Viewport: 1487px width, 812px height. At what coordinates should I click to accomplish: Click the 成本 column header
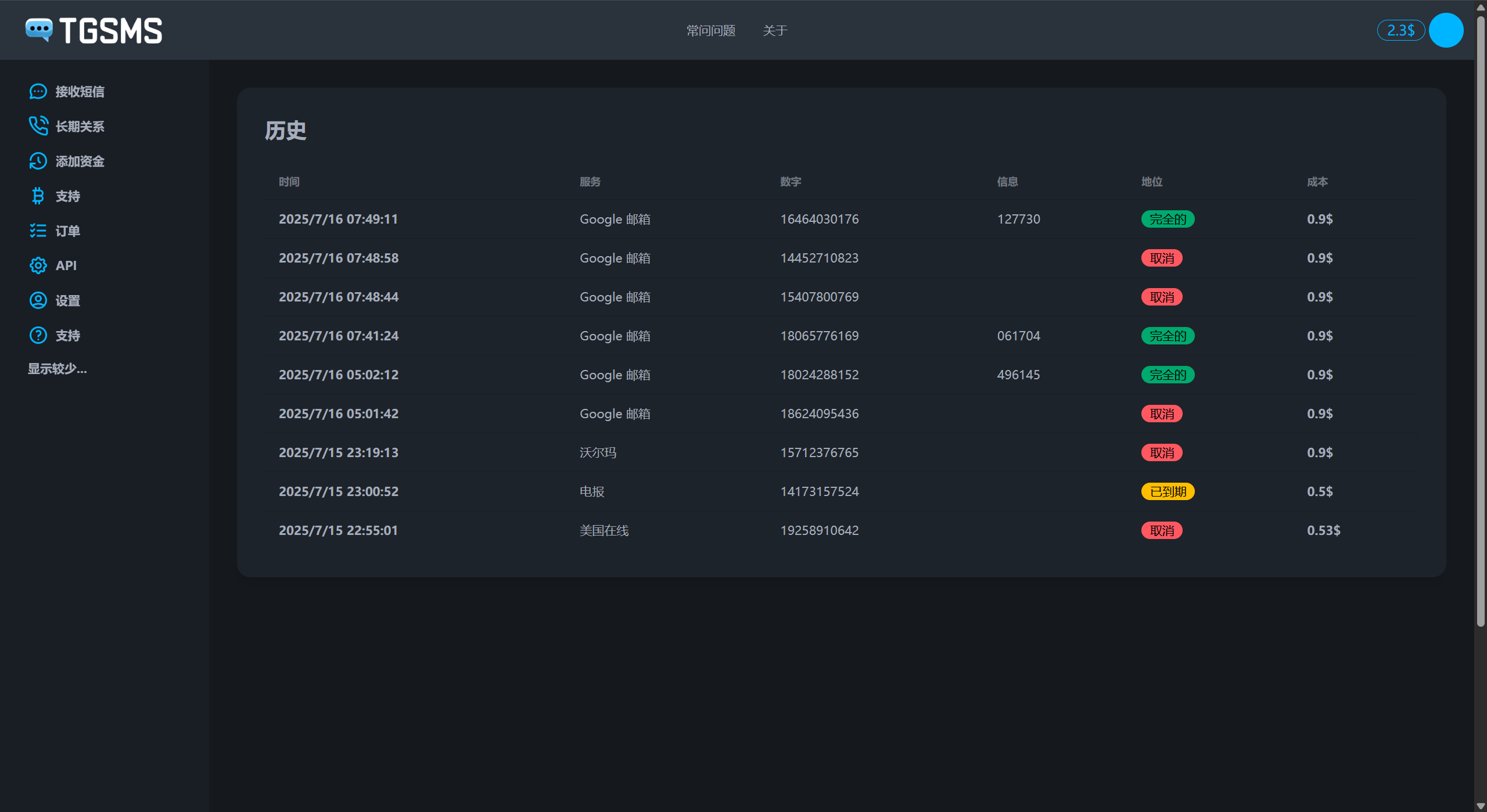click(x=1317, y=182)
